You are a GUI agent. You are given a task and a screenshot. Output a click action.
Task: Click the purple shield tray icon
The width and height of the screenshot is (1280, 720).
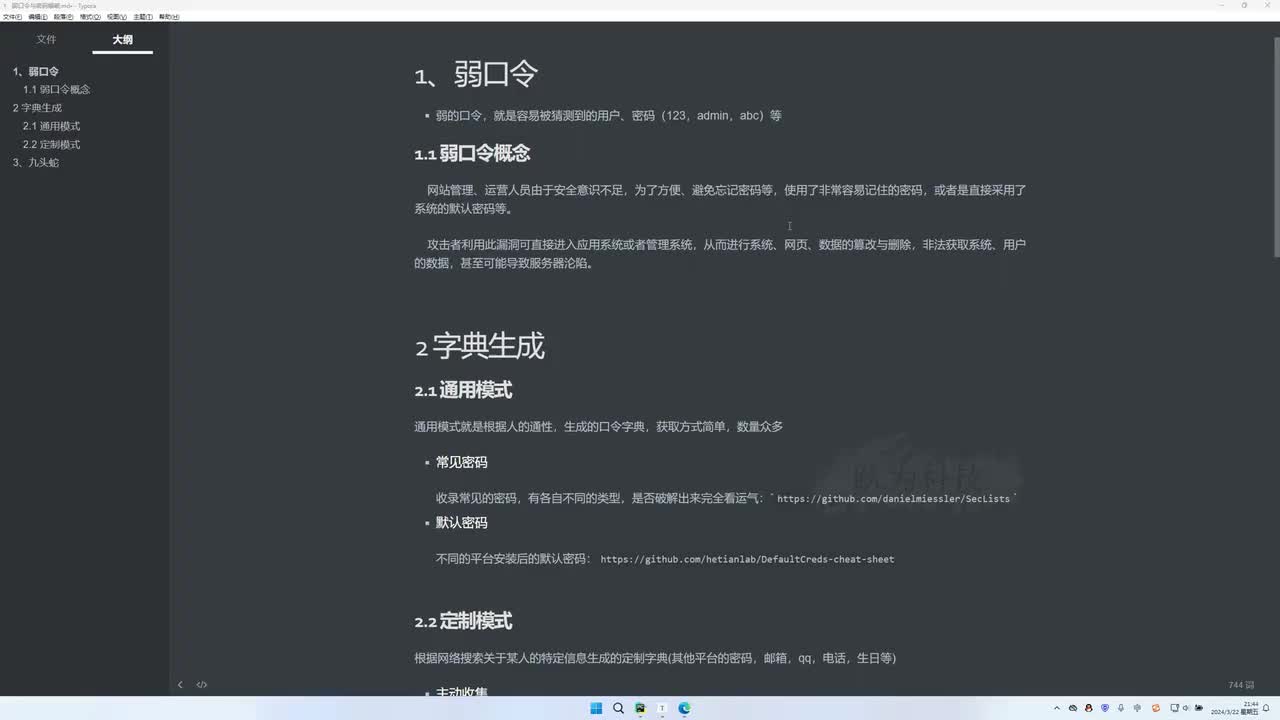(x=1105, y=708)
